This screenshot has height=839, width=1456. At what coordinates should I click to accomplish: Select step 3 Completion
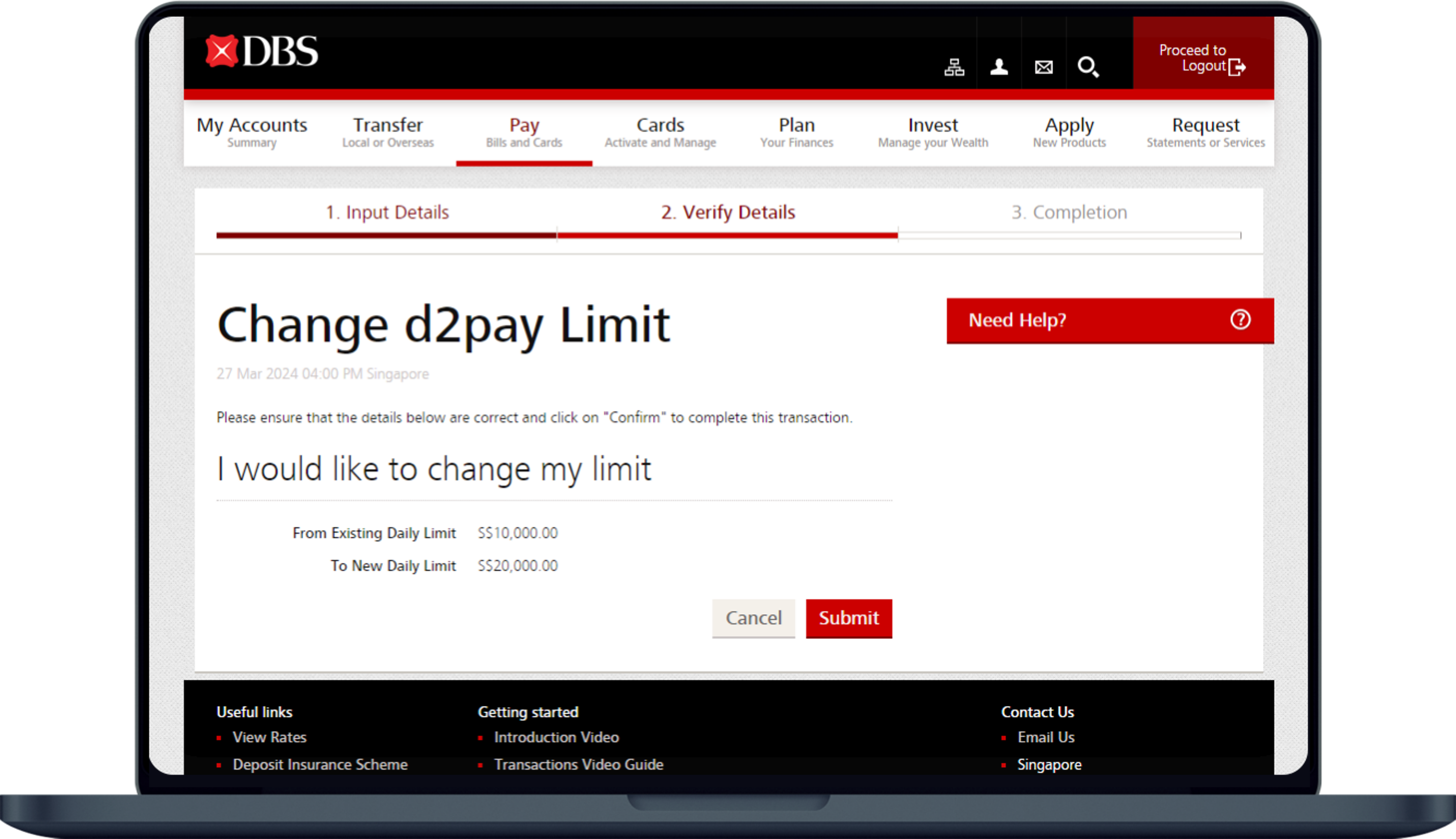(1069, 212)
